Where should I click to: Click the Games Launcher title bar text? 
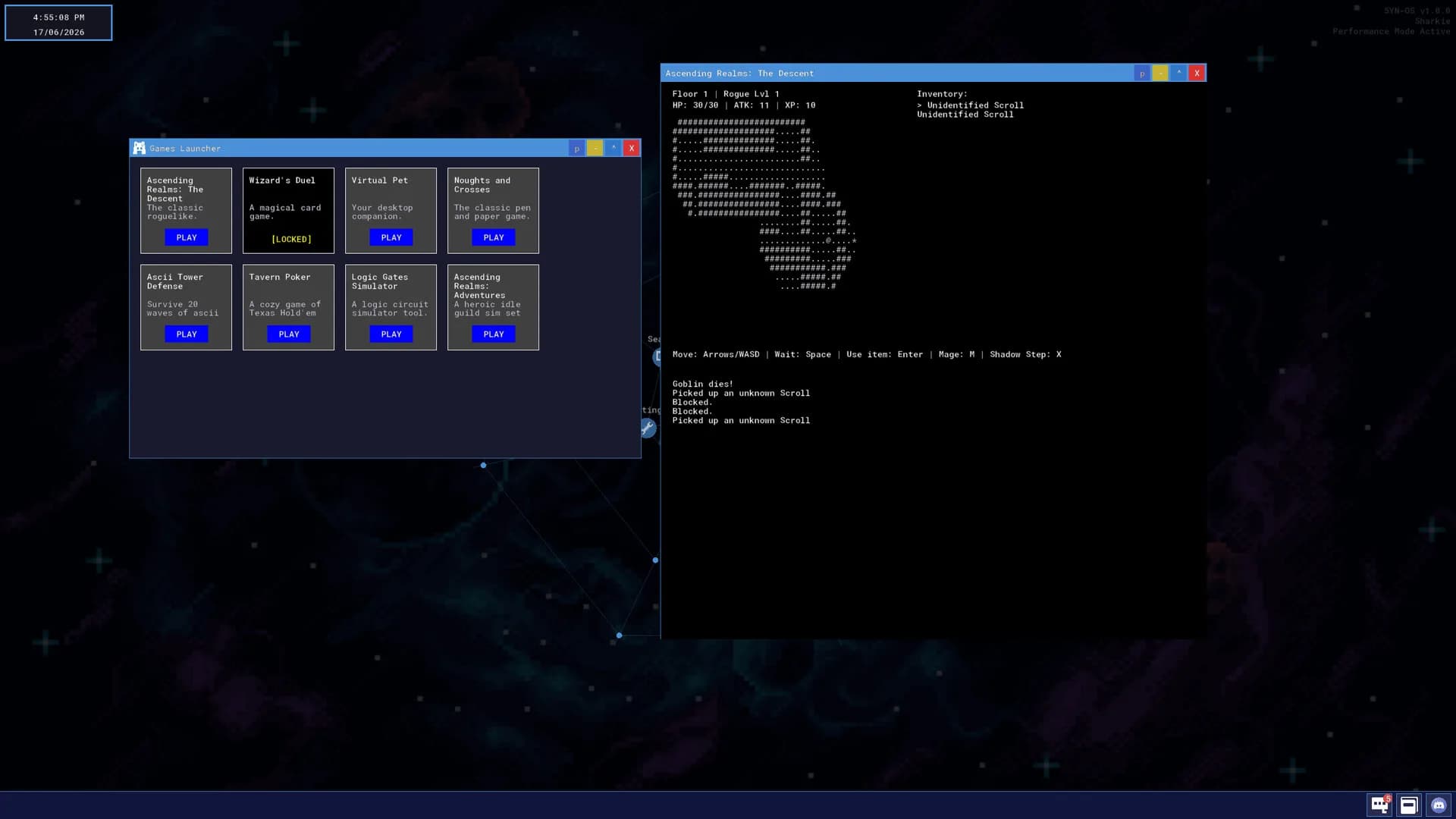[x=185, y=149]
